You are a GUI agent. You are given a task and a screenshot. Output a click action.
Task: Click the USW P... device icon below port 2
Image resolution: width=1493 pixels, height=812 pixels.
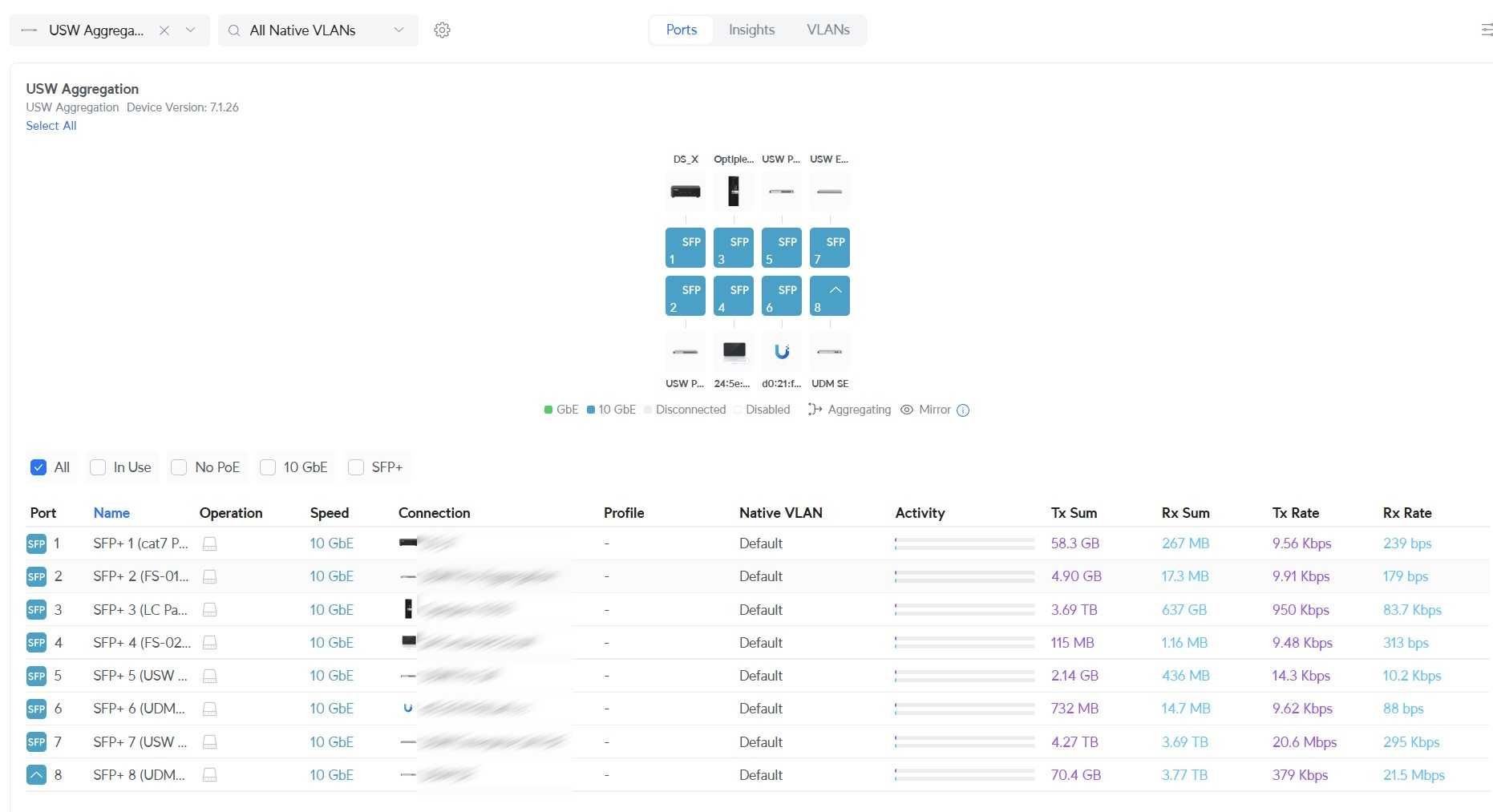click(685, 352)
